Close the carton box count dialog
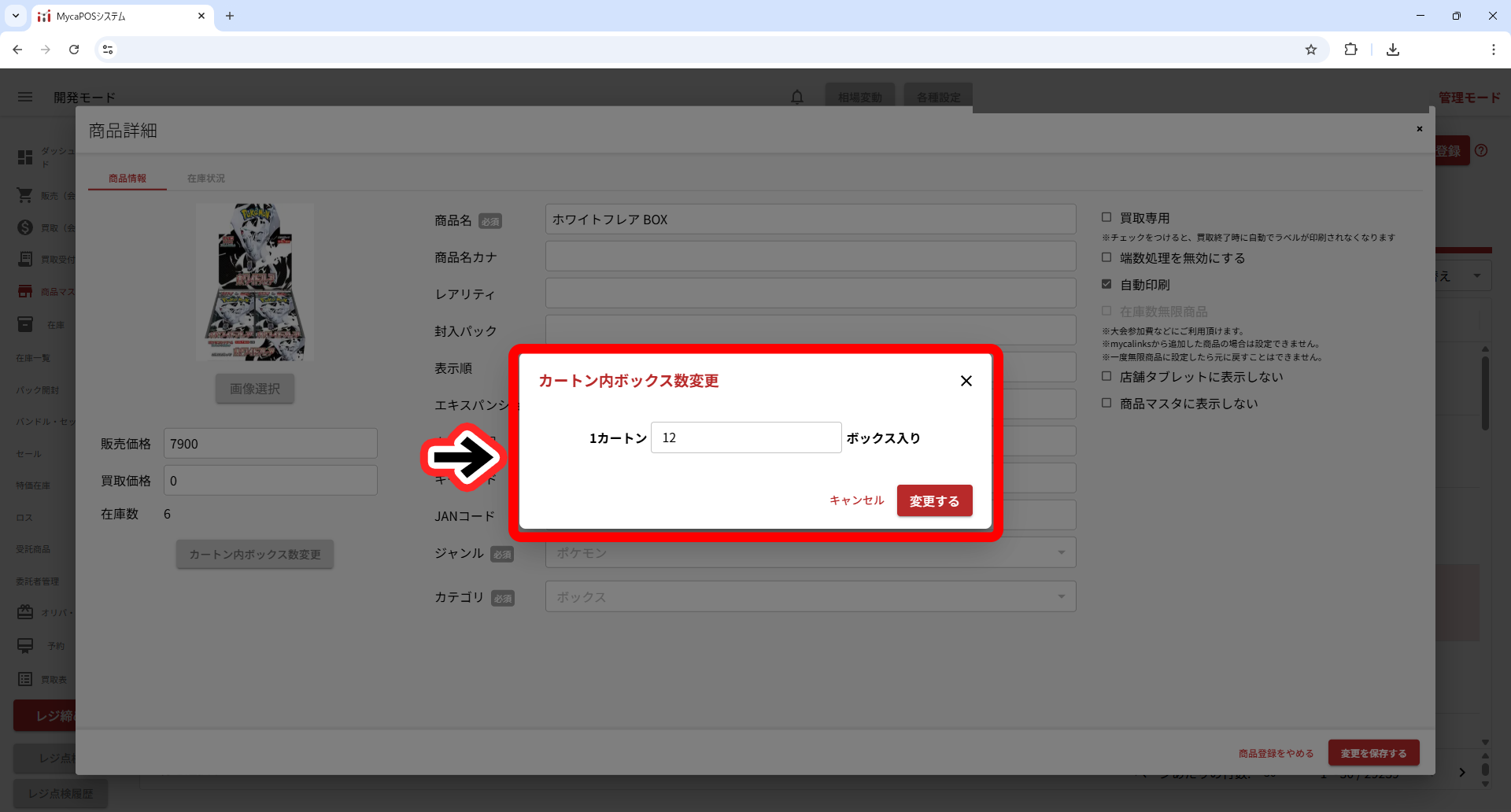Image resolution: width=1511 pixels, height=812 pixels. pyautogui.click(x=966, y=381)
